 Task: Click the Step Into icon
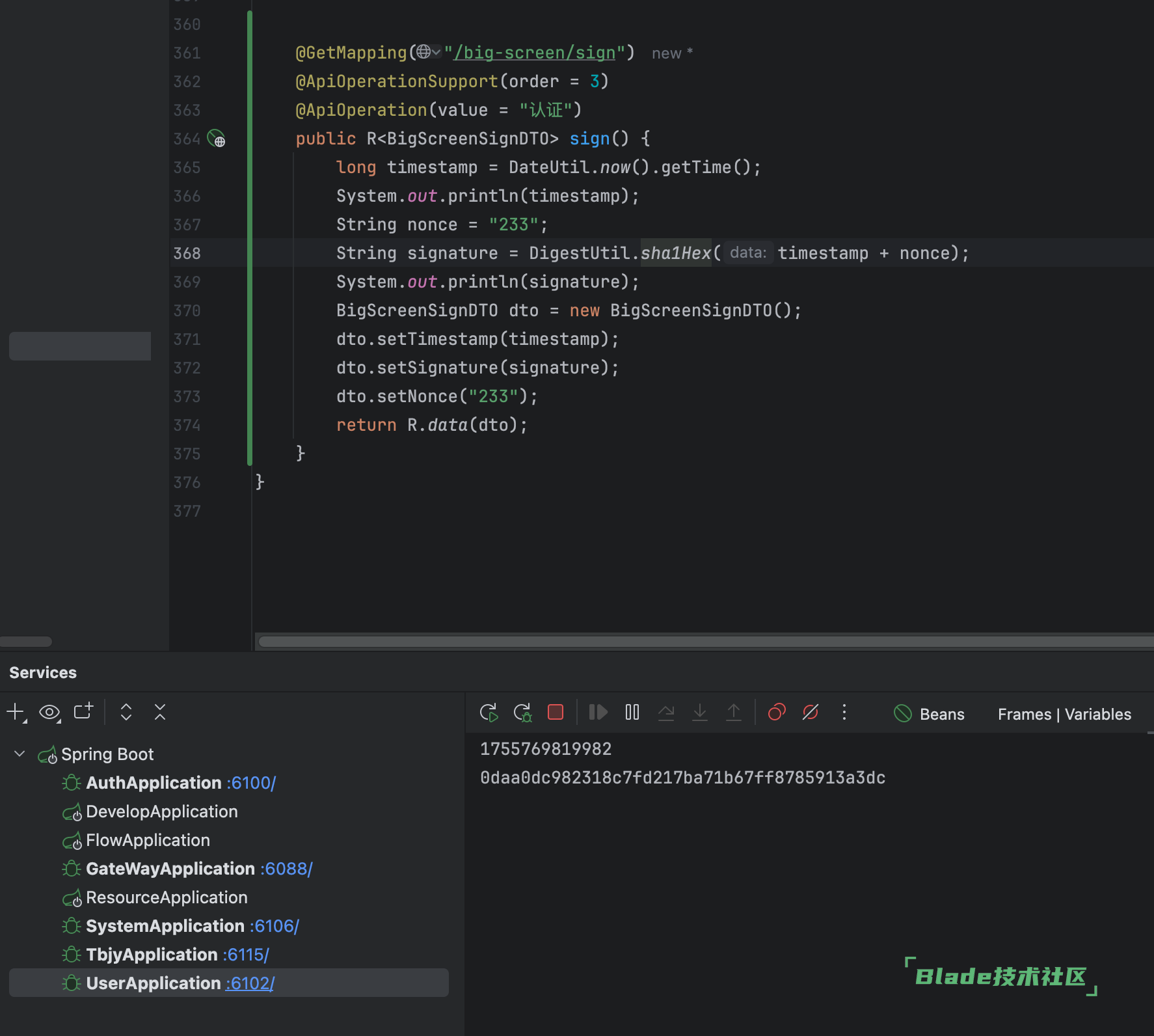coord(700,713)
